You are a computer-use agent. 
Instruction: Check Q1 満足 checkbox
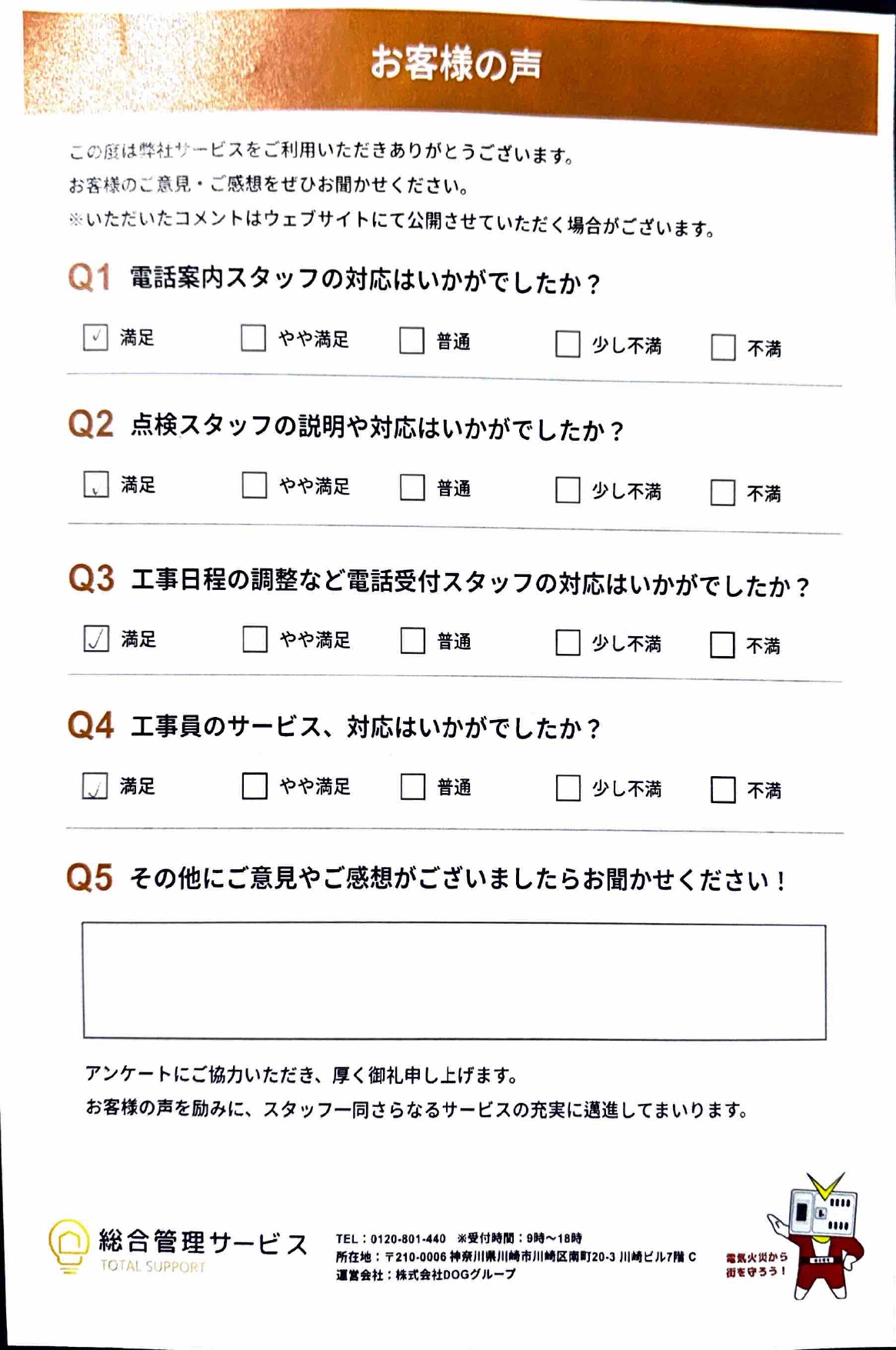point(95,337)
